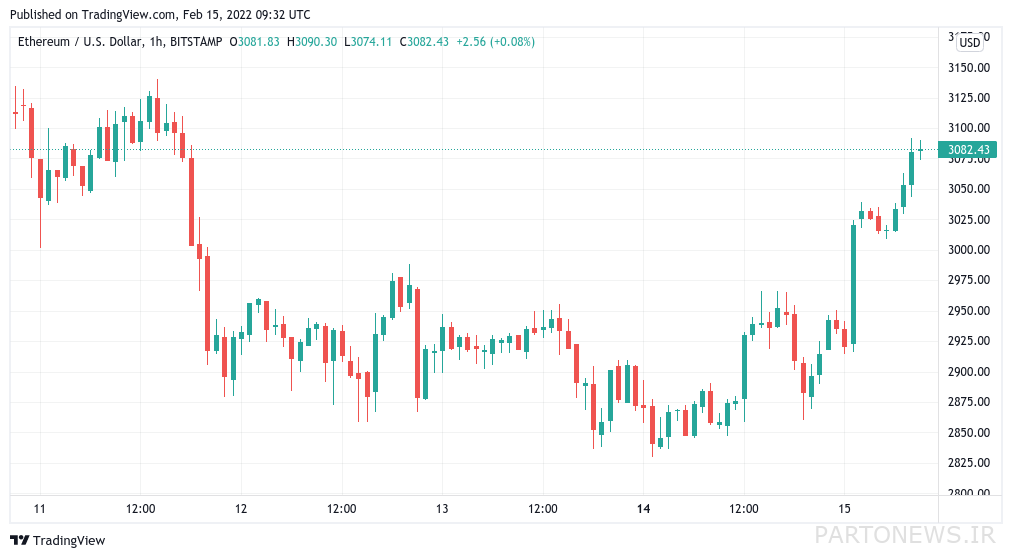
Task: Select the 1h interval label in legend
Action: click(156, 42)
